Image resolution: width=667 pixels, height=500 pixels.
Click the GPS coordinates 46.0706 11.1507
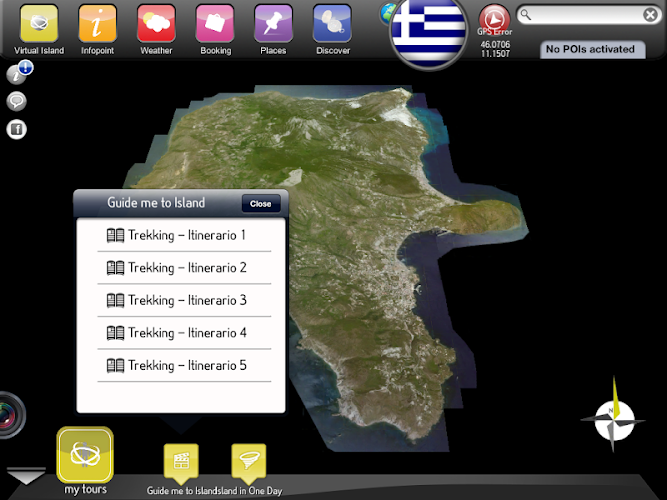point(495,49)
